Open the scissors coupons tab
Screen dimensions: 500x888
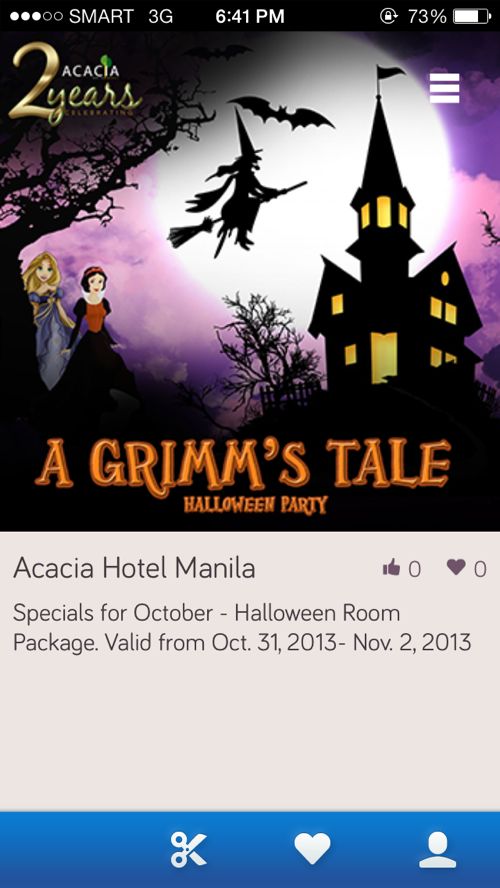[189, 850]
